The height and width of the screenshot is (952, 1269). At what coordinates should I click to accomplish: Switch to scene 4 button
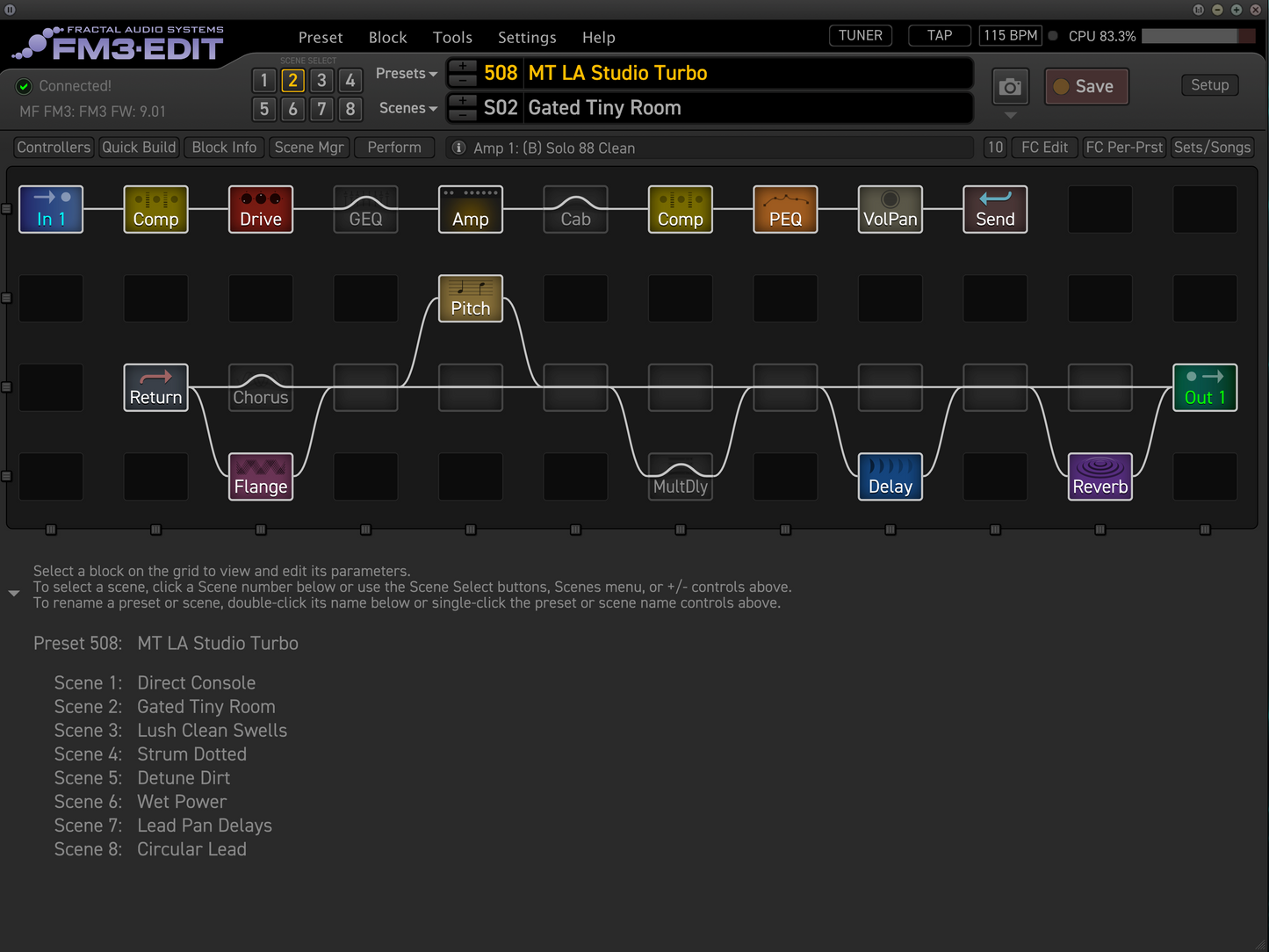pyautogui.click(x=350, y=81)
